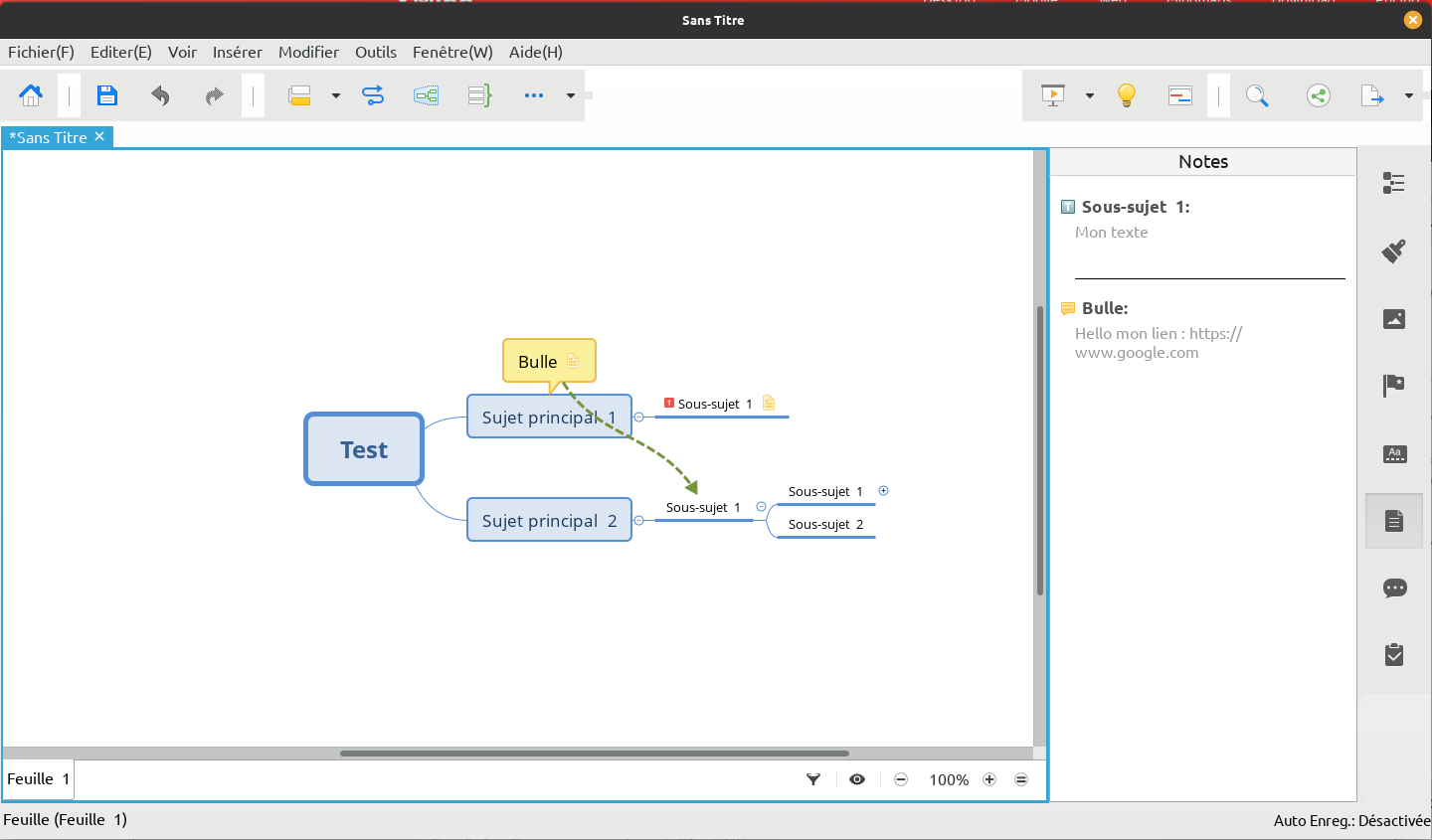This screenshot has width=1432, height=840.
Task: Show more insert options (three dots)
Action: tap(534, 95)
